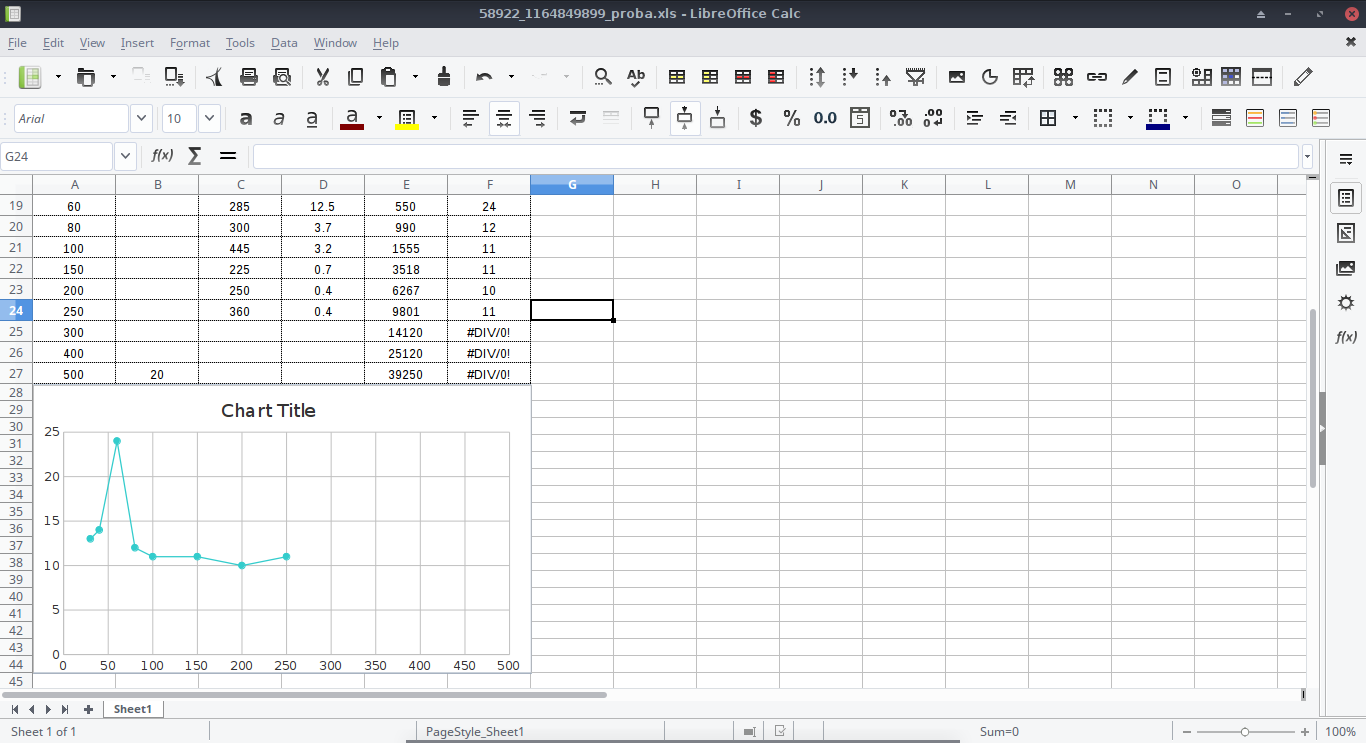Click the Paste clipboard icon
The width and height of the screenshot is (1366, 743).
[389, 77]
